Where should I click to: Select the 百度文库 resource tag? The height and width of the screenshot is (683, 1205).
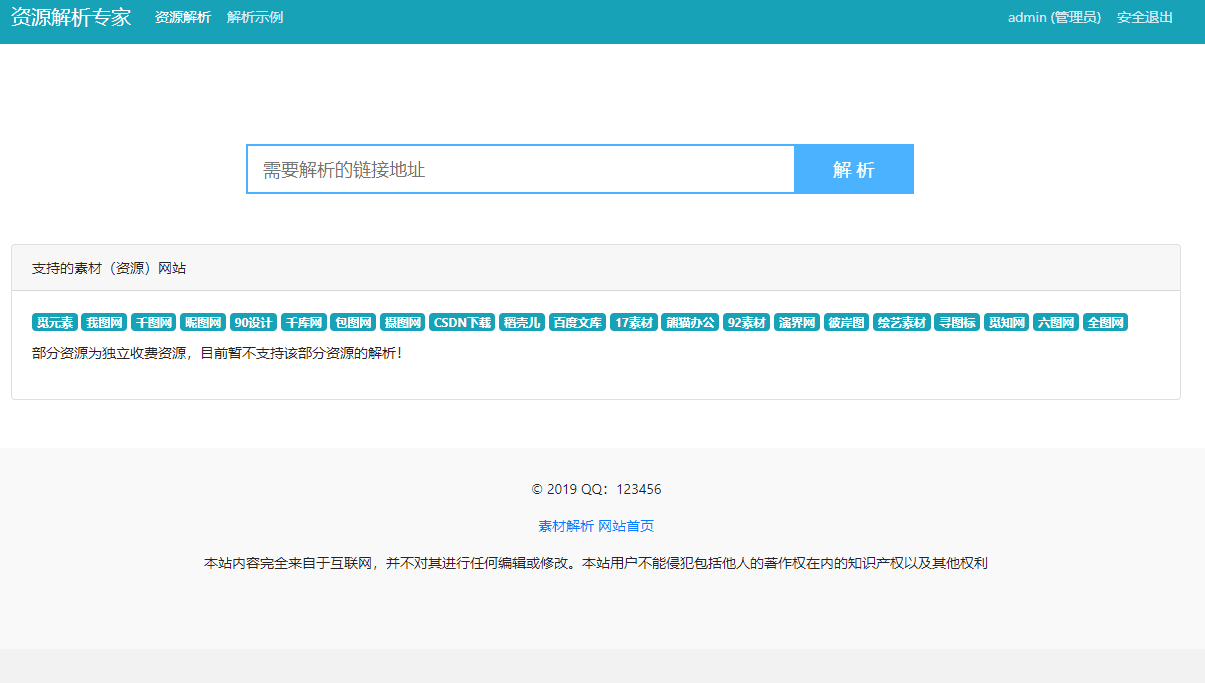tap(577, 322)
